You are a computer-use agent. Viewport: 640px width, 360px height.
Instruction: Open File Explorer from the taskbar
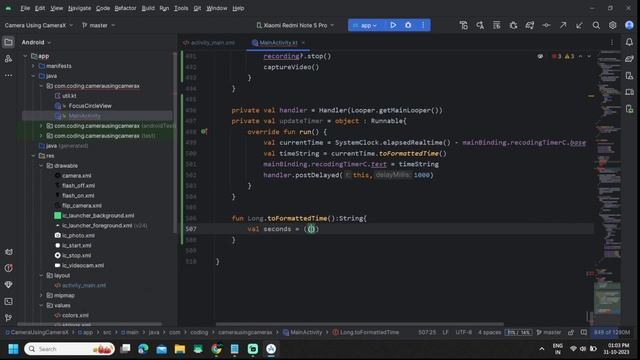[x=180, y=349]
